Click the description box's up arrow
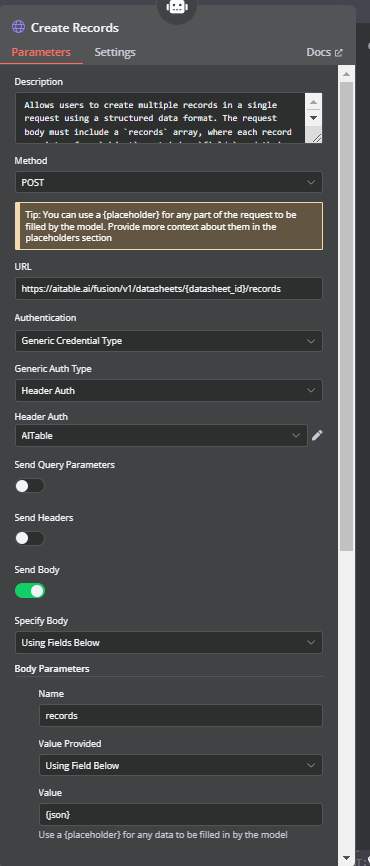The image size is (370, 866). 313,102
